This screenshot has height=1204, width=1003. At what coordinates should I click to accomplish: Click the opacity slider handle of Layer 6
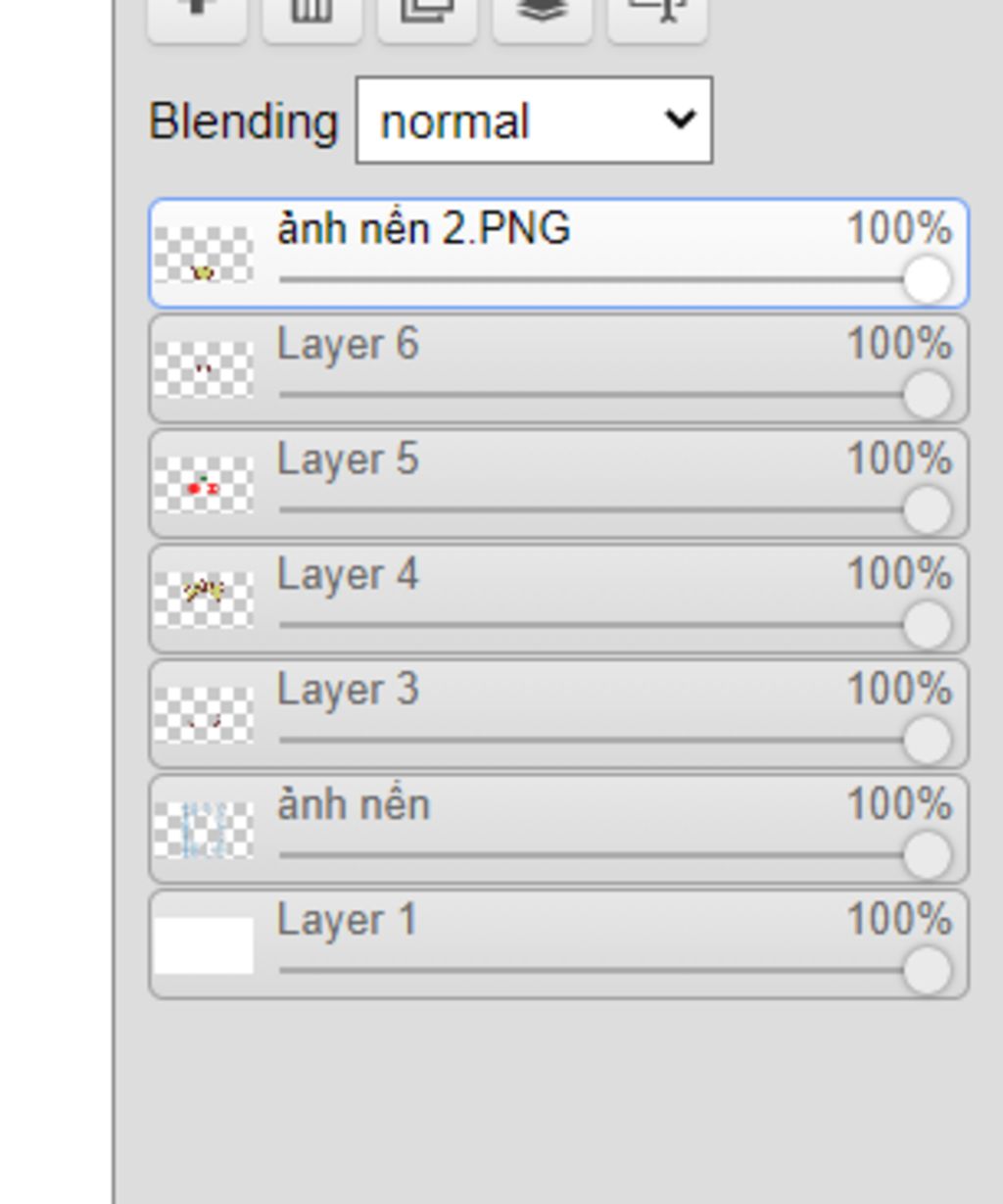[927, 395]
